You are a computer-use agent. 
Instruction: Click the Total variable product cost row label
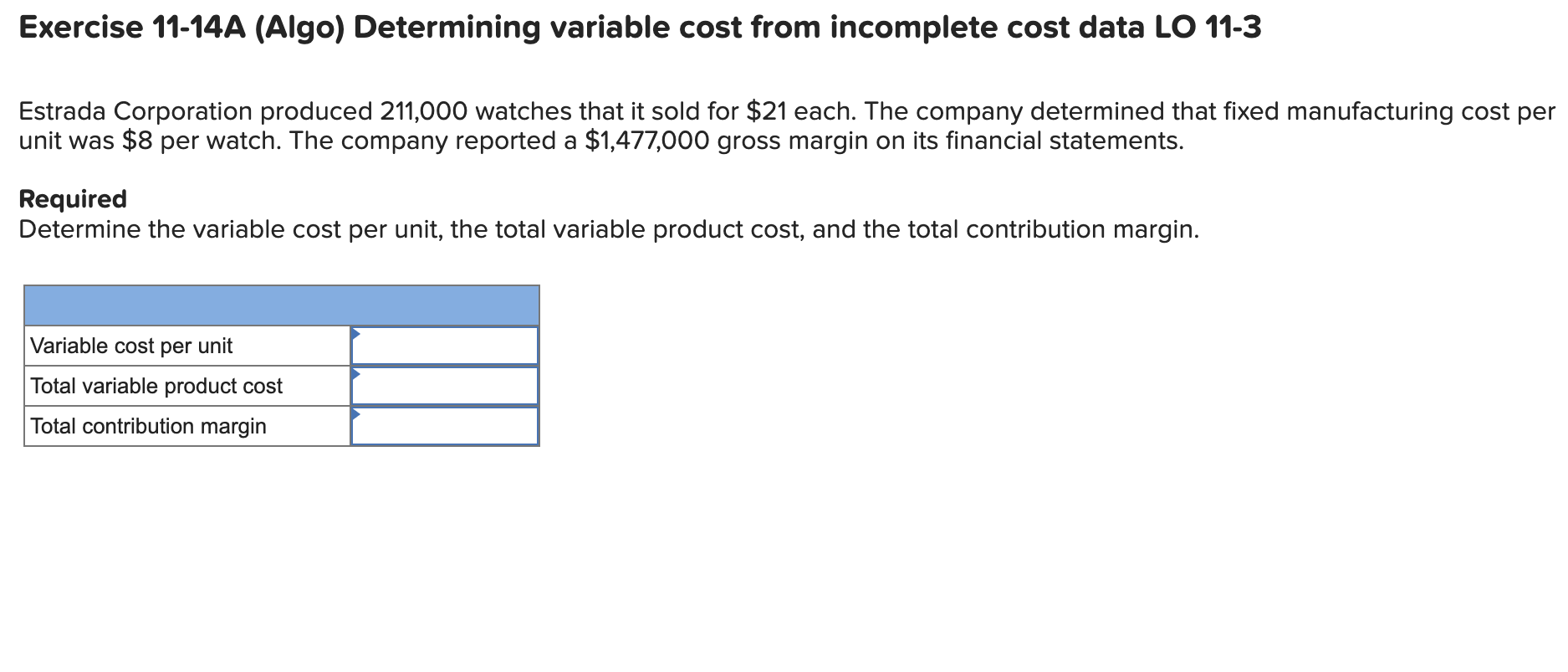tap(156, 385)
